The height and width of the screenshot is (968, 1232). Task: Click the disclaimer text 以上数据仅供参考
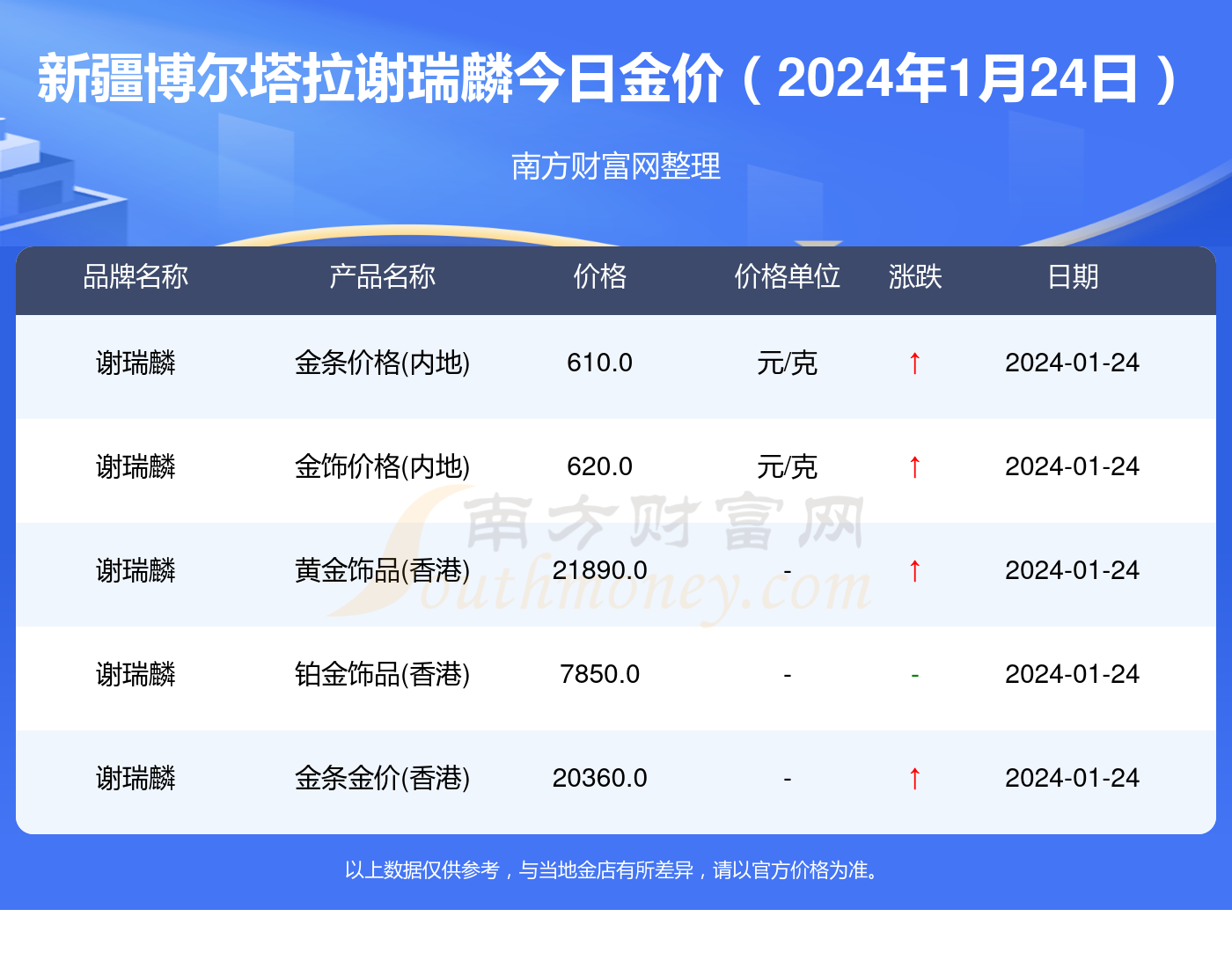[422, 870]
